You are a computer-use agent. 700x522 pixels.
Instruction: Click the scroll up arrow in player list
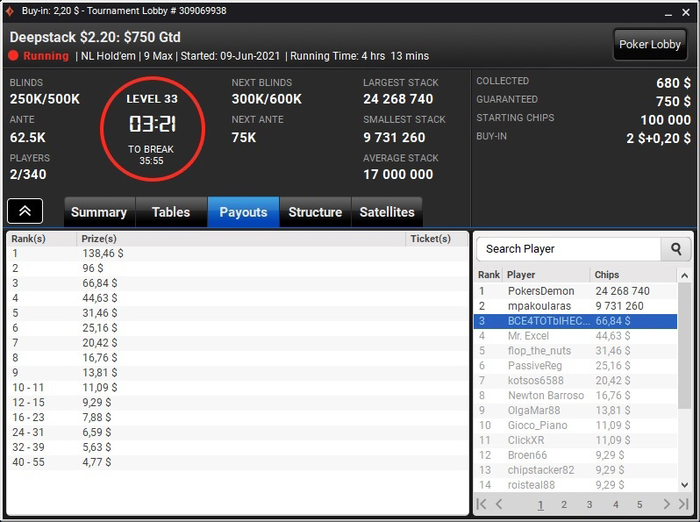point(684,276)
